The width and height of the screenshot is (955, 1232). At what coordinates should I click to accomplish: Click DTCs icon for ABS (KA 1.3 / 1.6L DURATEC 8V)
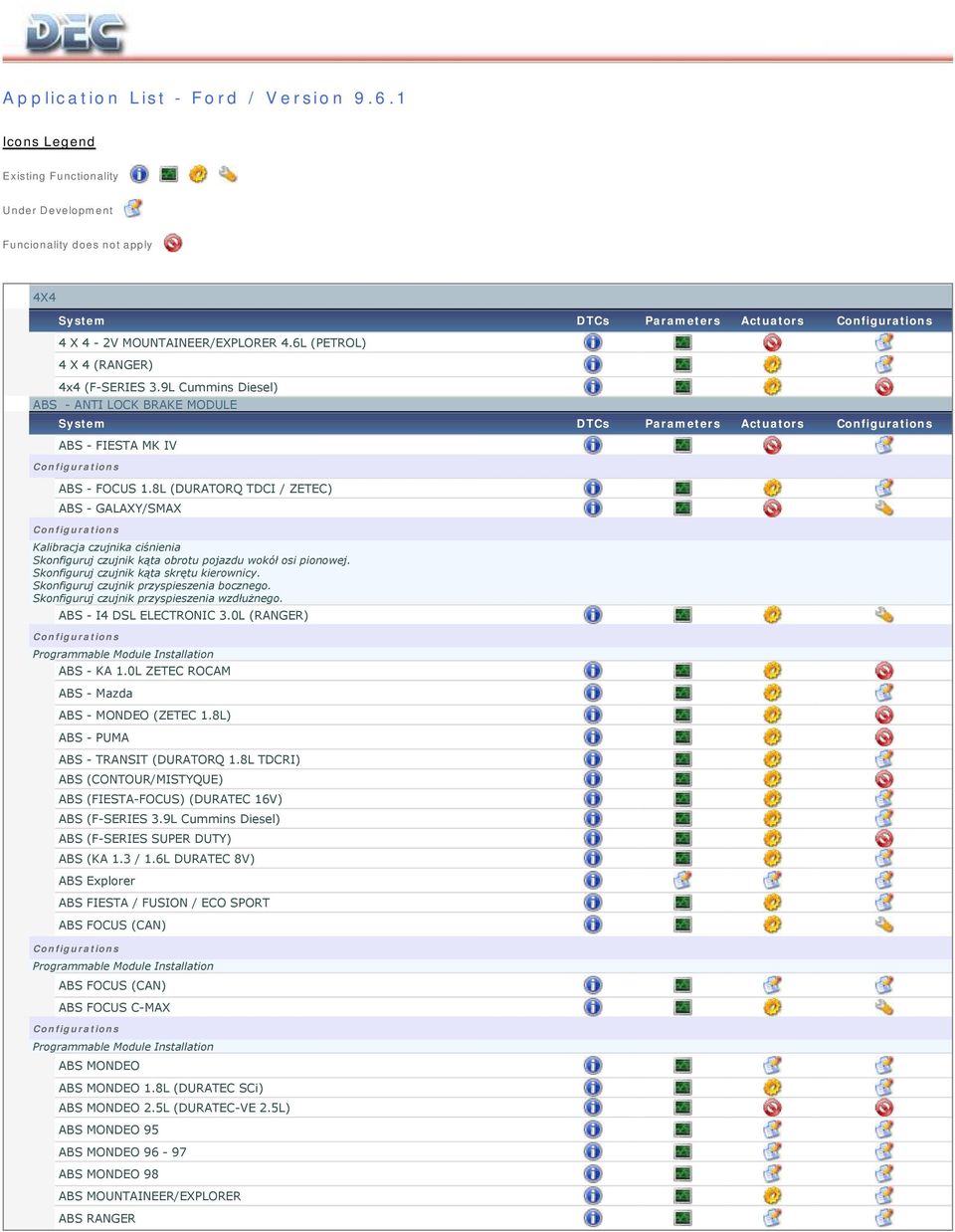click(x=593, y=858)
